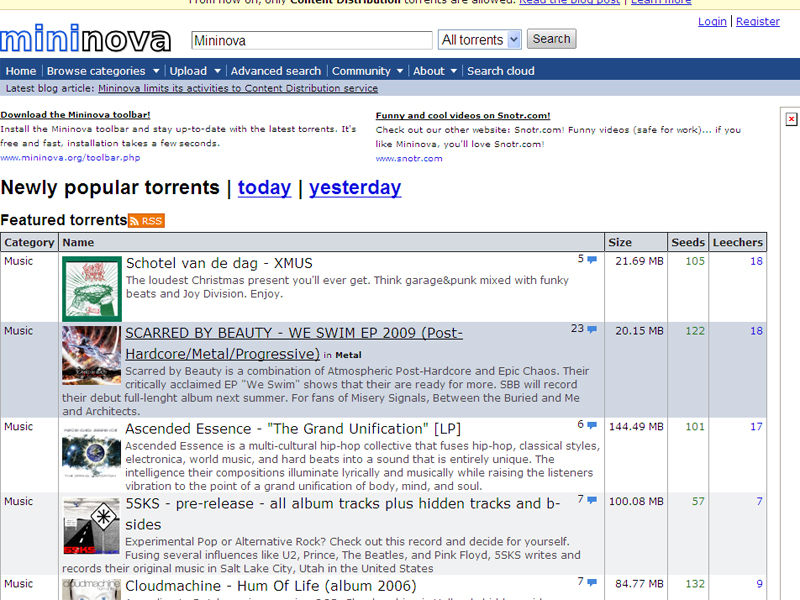Screen dimensions: 800x600
Task: Go to Home in navigation bar
Action: tap(21, 71)
